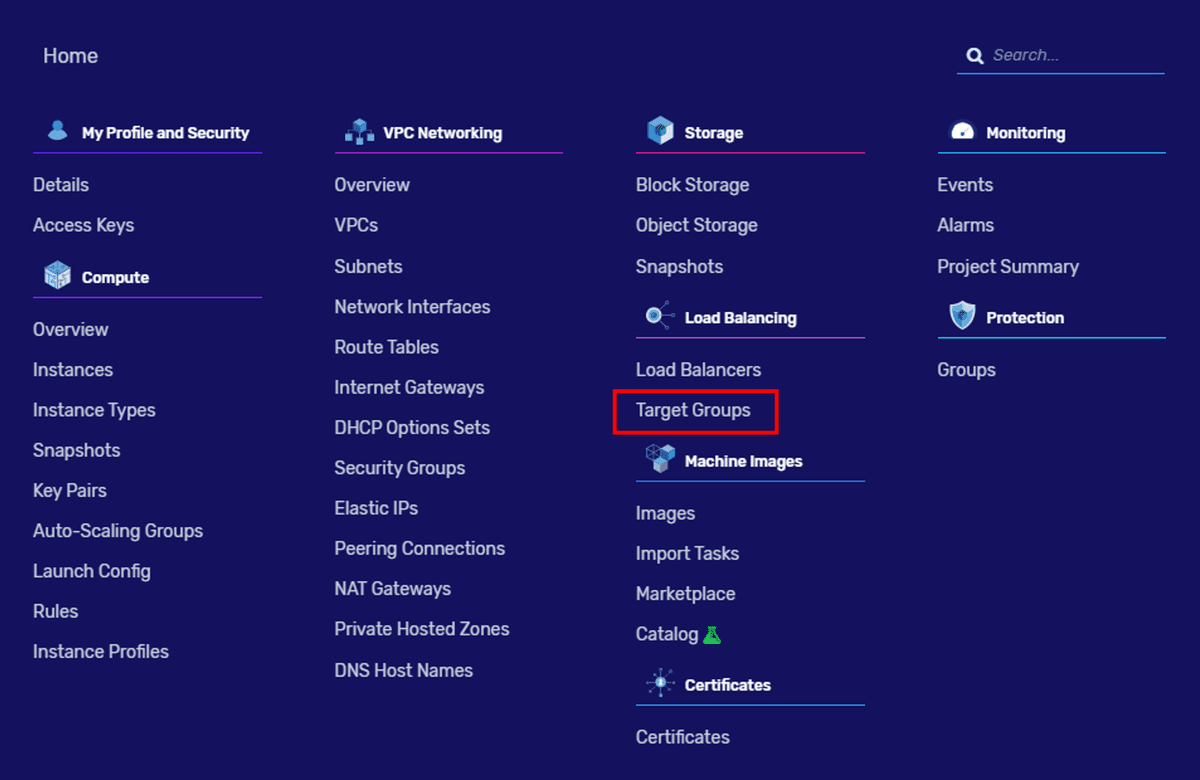This screenshot has height=780, width=1200.
Task: Open Import Tasks
Action: click(687, 554)
